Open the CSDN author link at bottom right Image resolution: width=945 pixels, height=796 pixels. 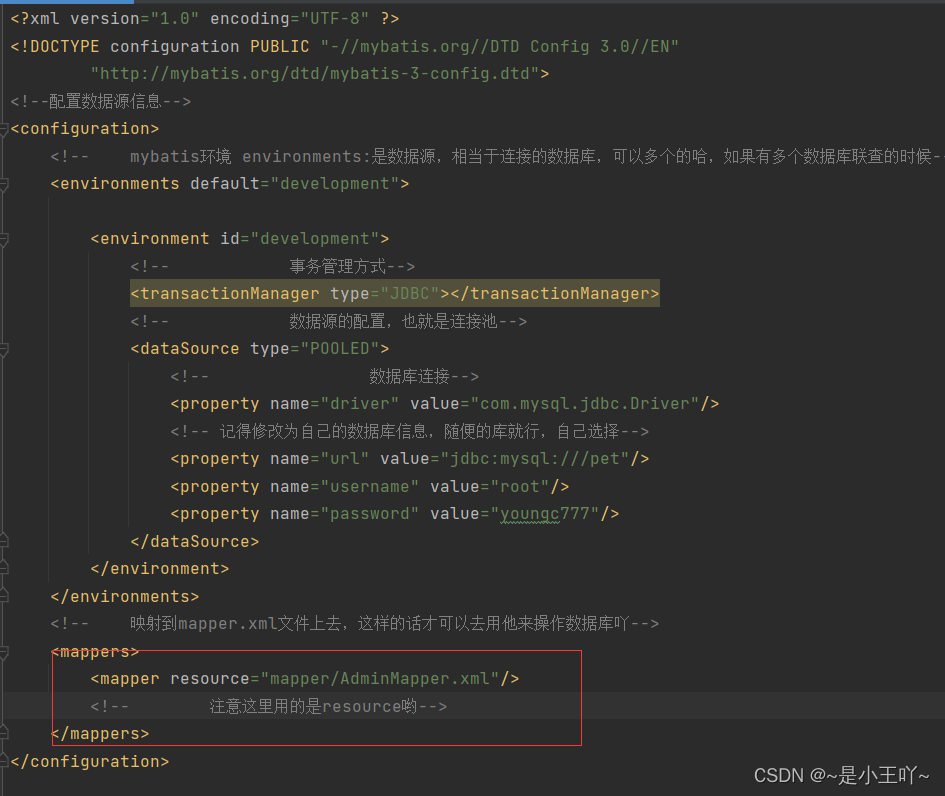pyautogui.click(x=843, y=775)
